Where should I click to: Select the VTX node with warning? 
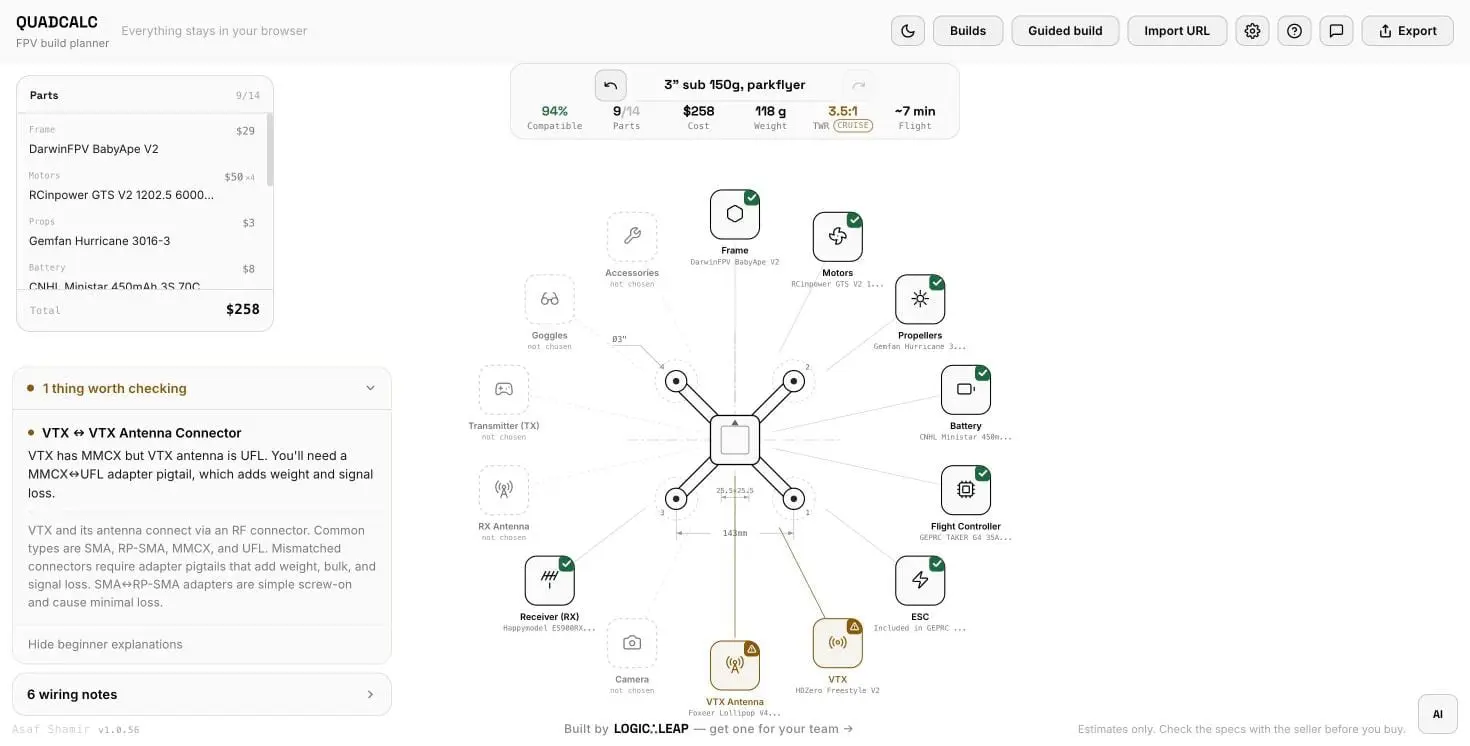click(x=838, y=643)
